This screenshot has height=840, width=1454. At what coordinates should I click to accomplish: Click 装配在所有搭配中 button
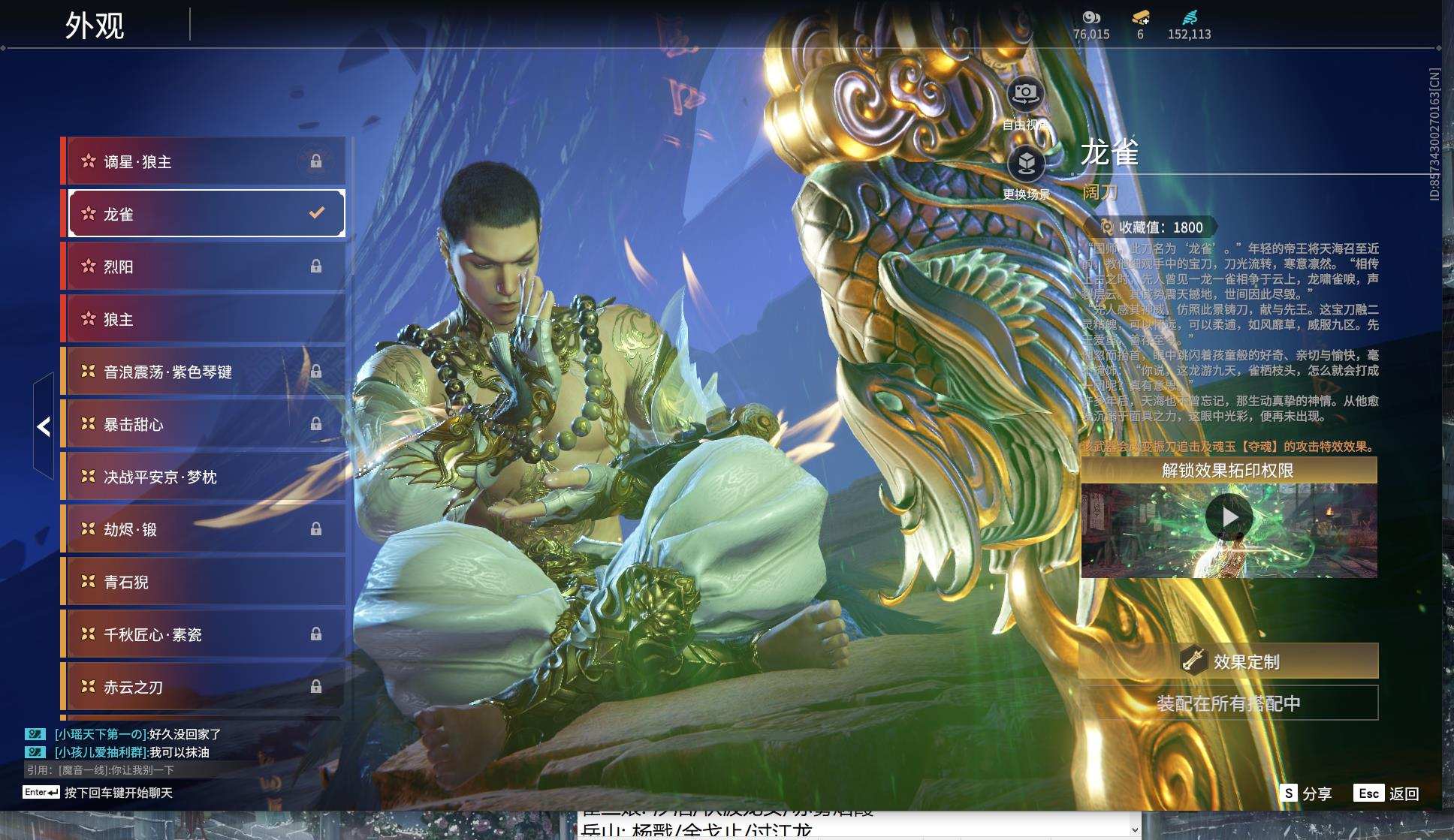(1229, 703)
